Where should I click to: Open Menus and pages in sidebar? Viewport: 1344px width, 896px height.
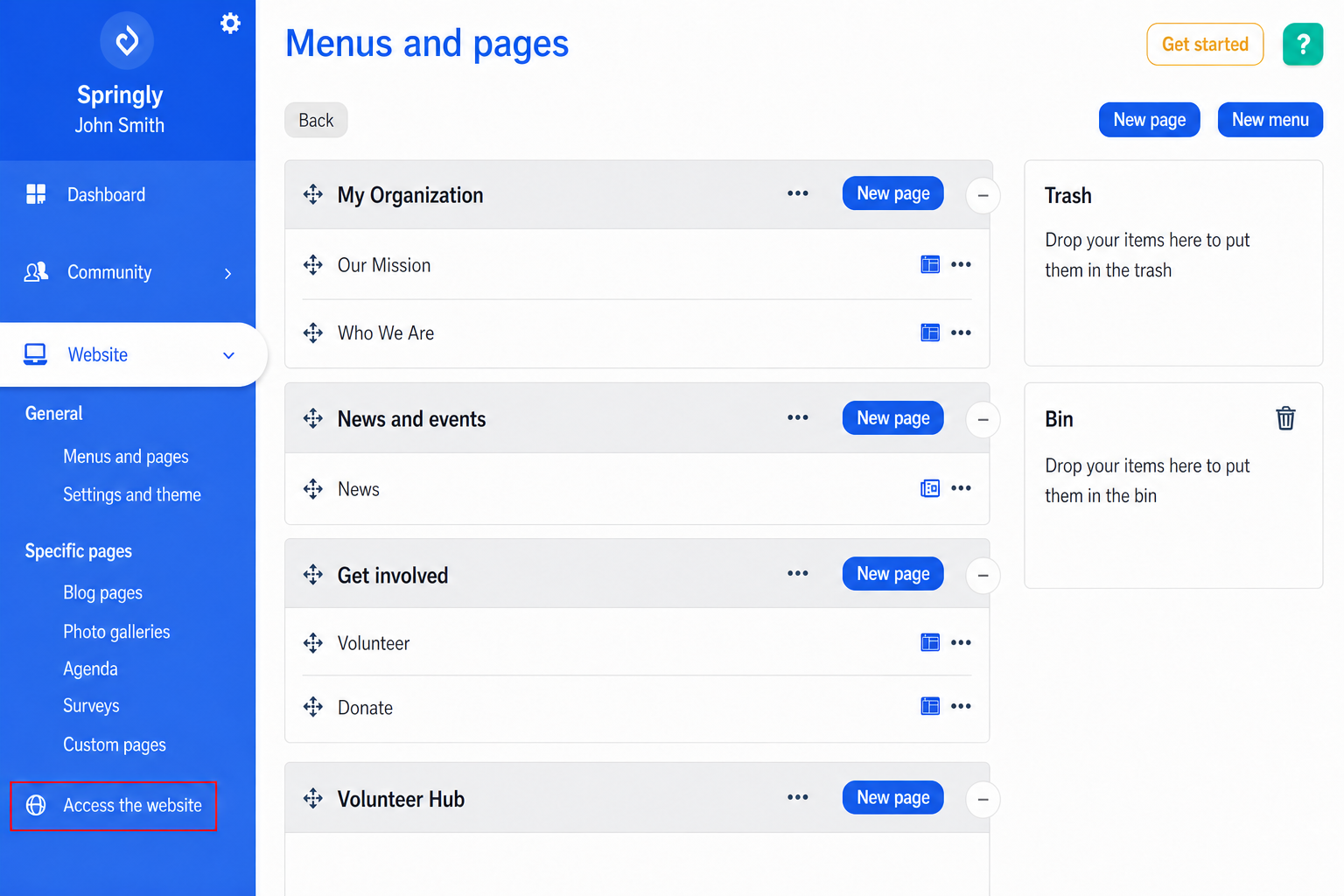(x=126, y=457)
